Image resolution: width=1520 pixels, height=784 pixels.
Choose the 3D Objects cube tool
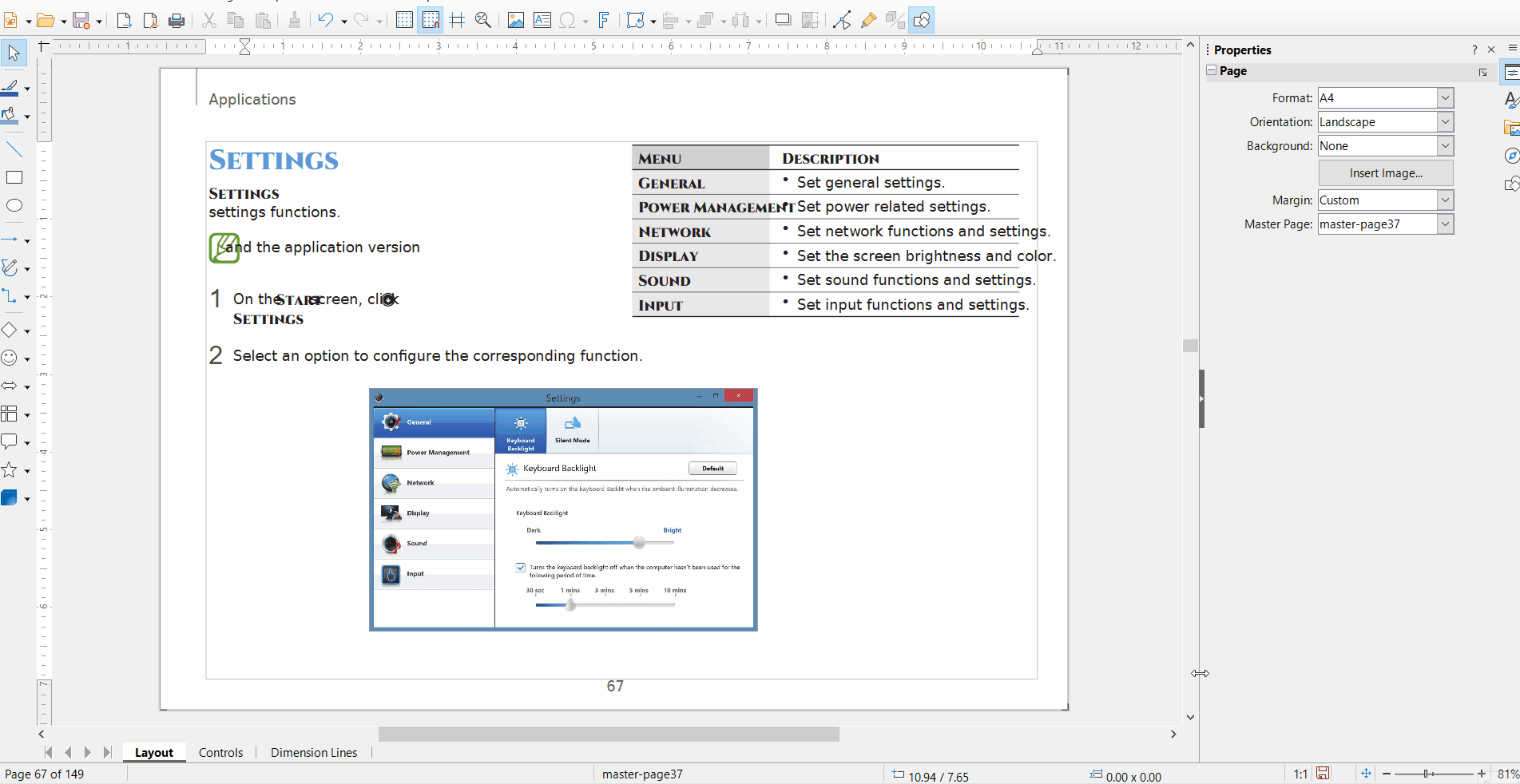click(x=10, y=497)
